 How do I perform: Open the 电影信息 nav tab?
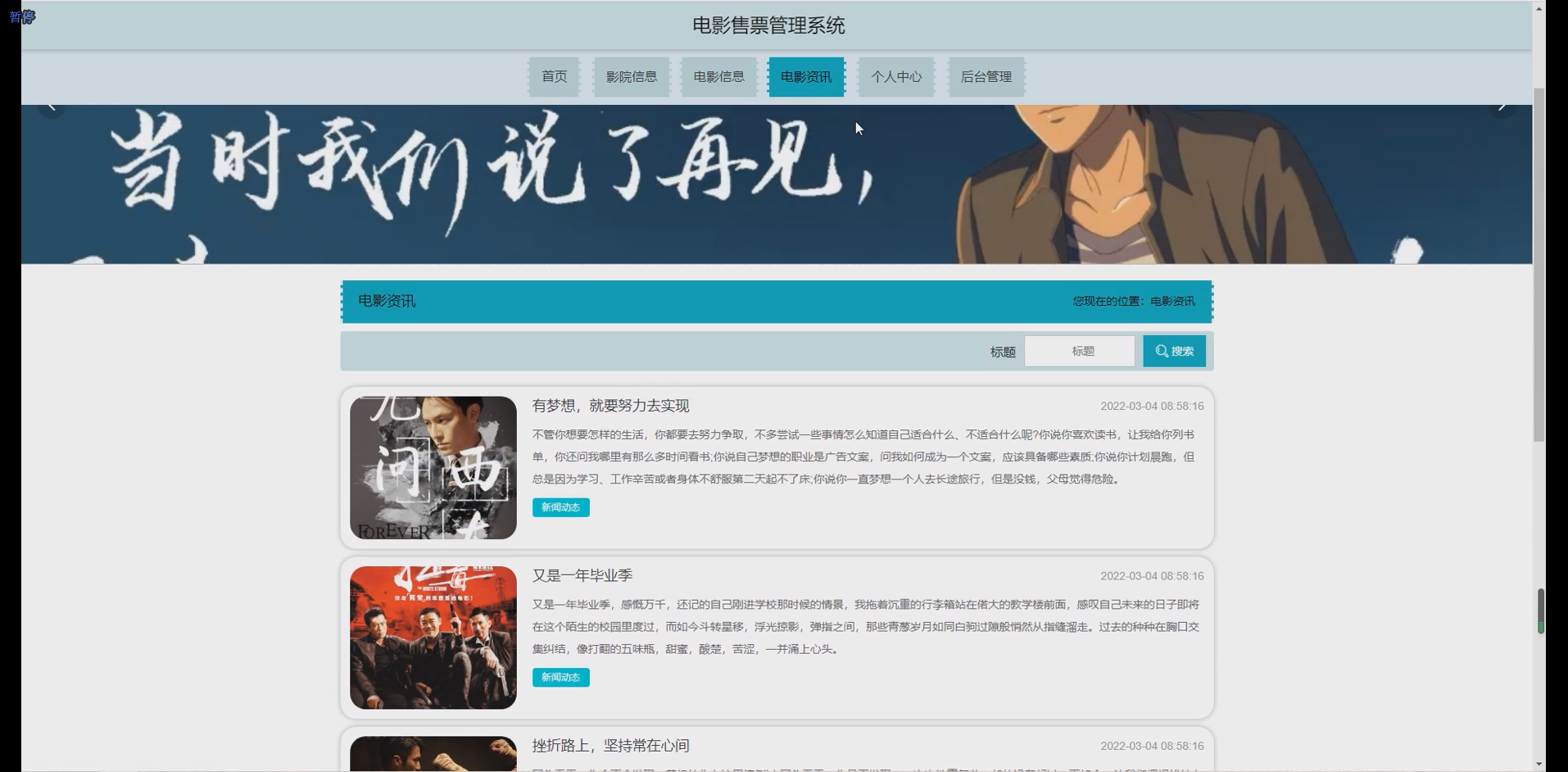pyautogui.click(x=718, y=77)
